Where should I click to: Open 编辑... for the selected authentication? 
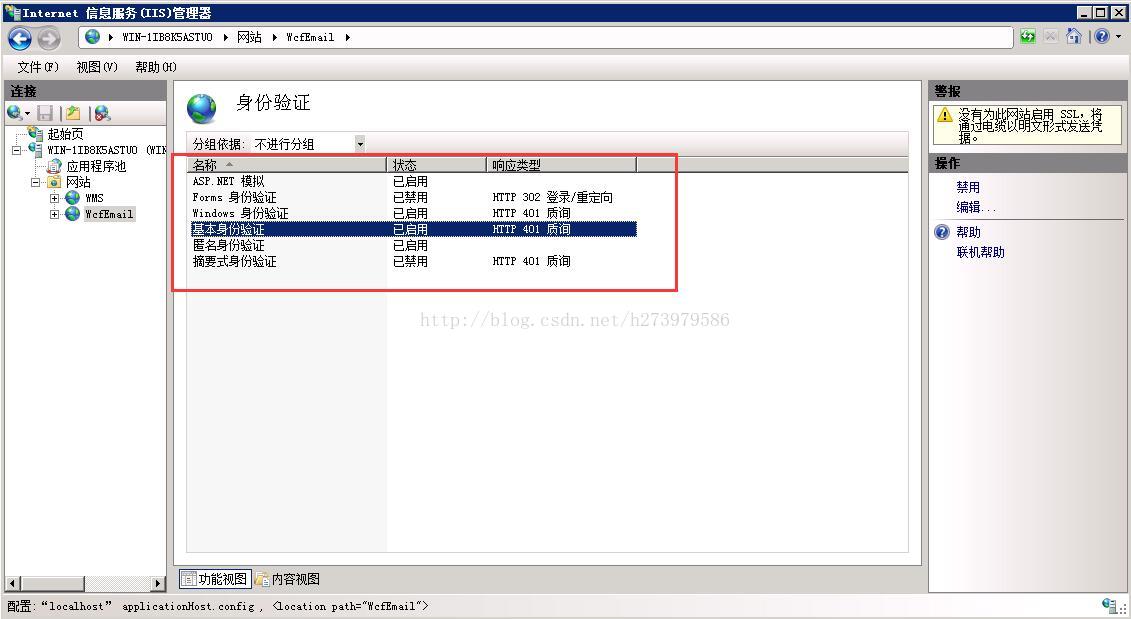tap(973, 208)
